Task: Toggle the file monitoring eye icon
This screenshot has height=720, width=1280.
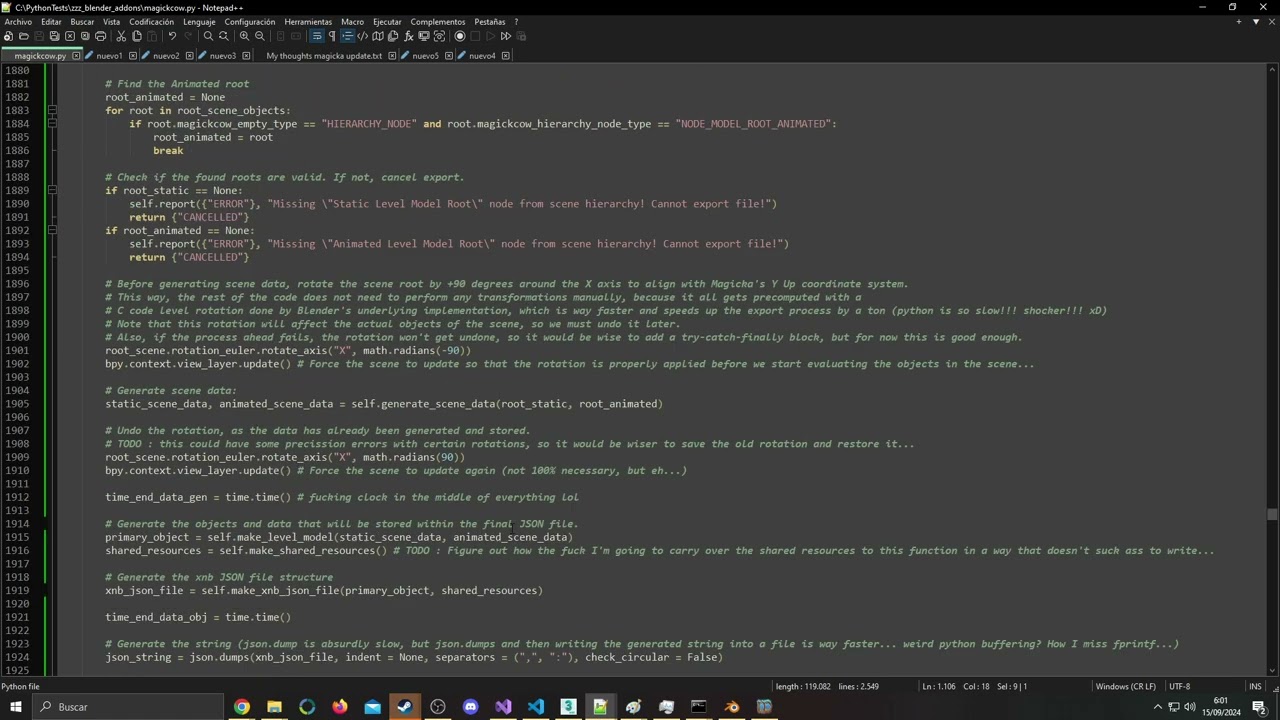Action: point(439,36)
